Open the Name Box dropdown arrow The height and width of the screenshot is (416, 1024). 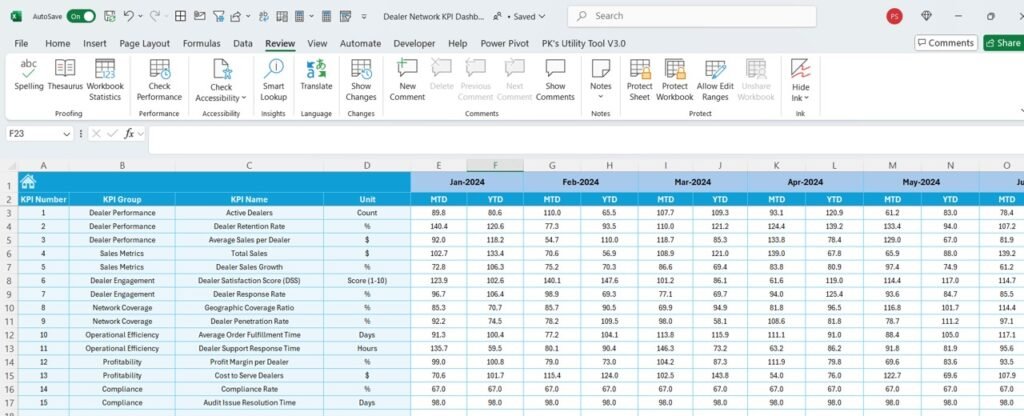pyautogui.click(x=67, y=133)
